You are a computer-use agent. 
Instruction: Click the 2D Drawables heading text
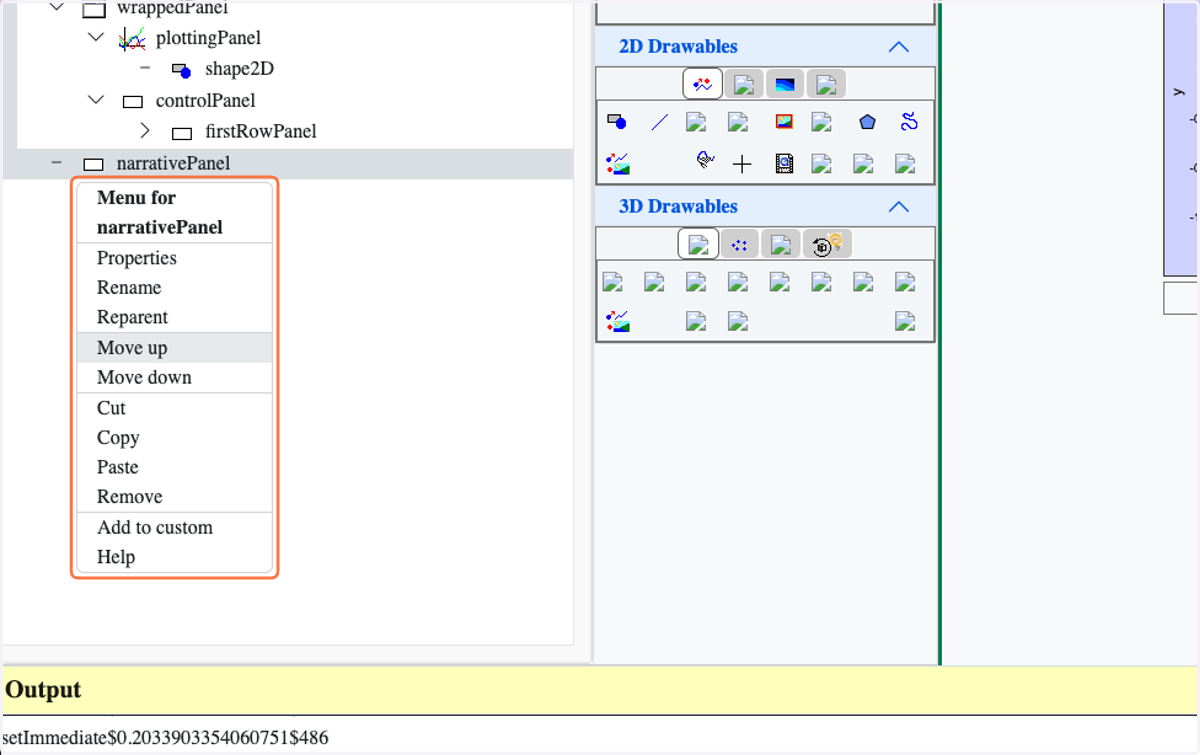pos(678,47)
